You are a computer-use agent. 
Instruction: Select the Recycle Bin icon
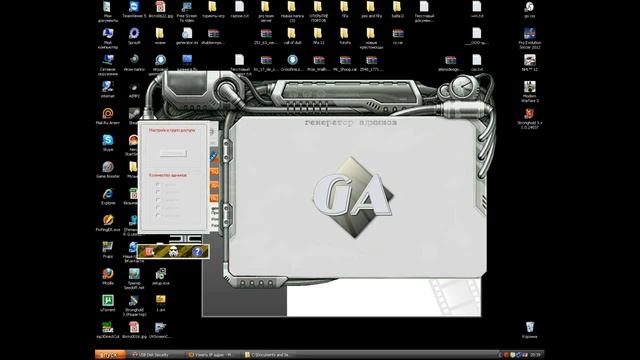pyautogui.click(x=530, y=331)
